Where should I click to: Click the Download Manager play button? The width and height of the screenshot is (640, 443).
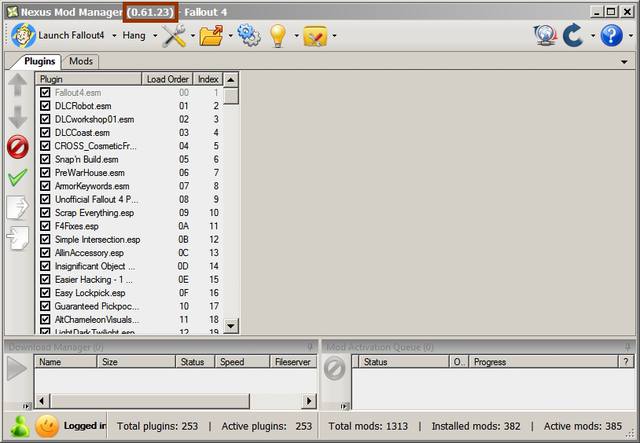[x=17, y=369]
